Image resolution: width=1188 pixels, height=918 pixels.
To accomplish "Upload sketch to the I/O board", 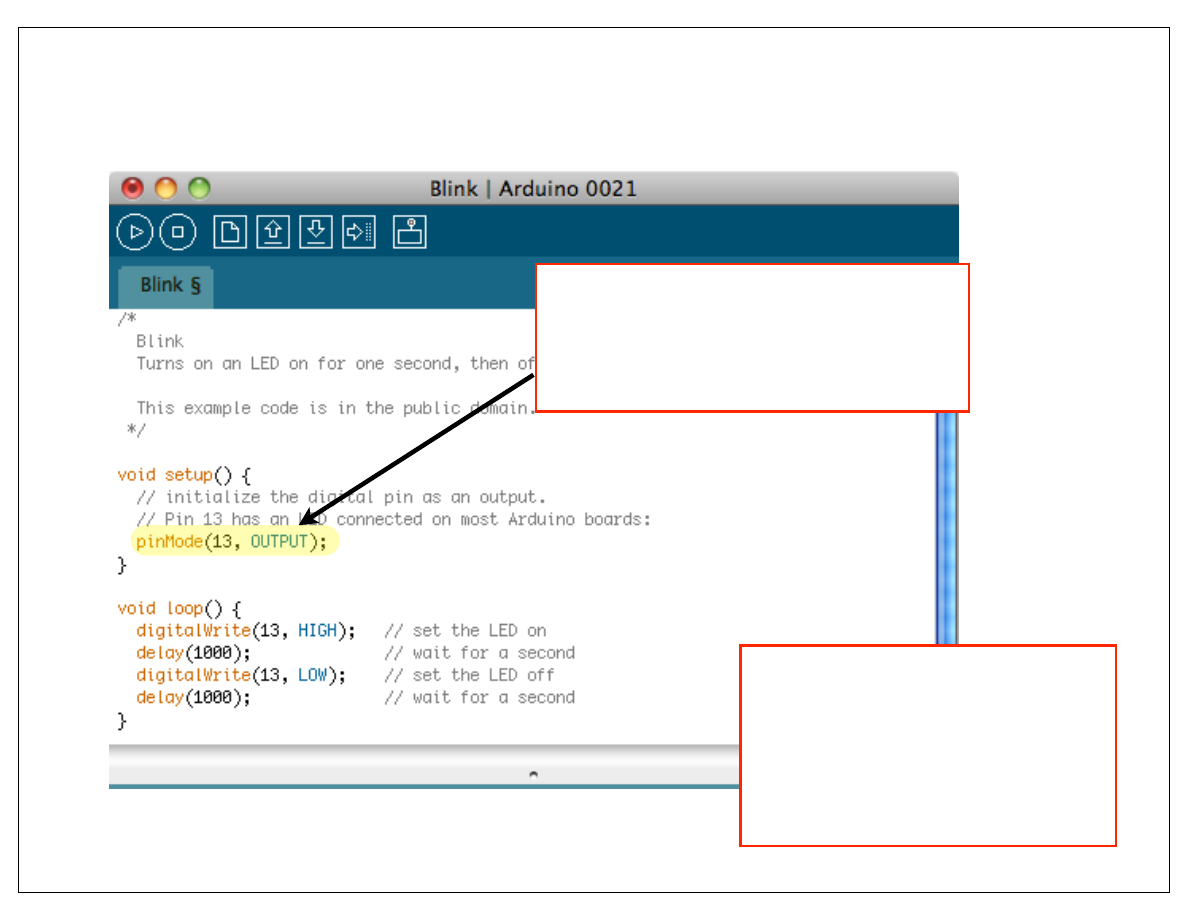I will coord(358,232).
